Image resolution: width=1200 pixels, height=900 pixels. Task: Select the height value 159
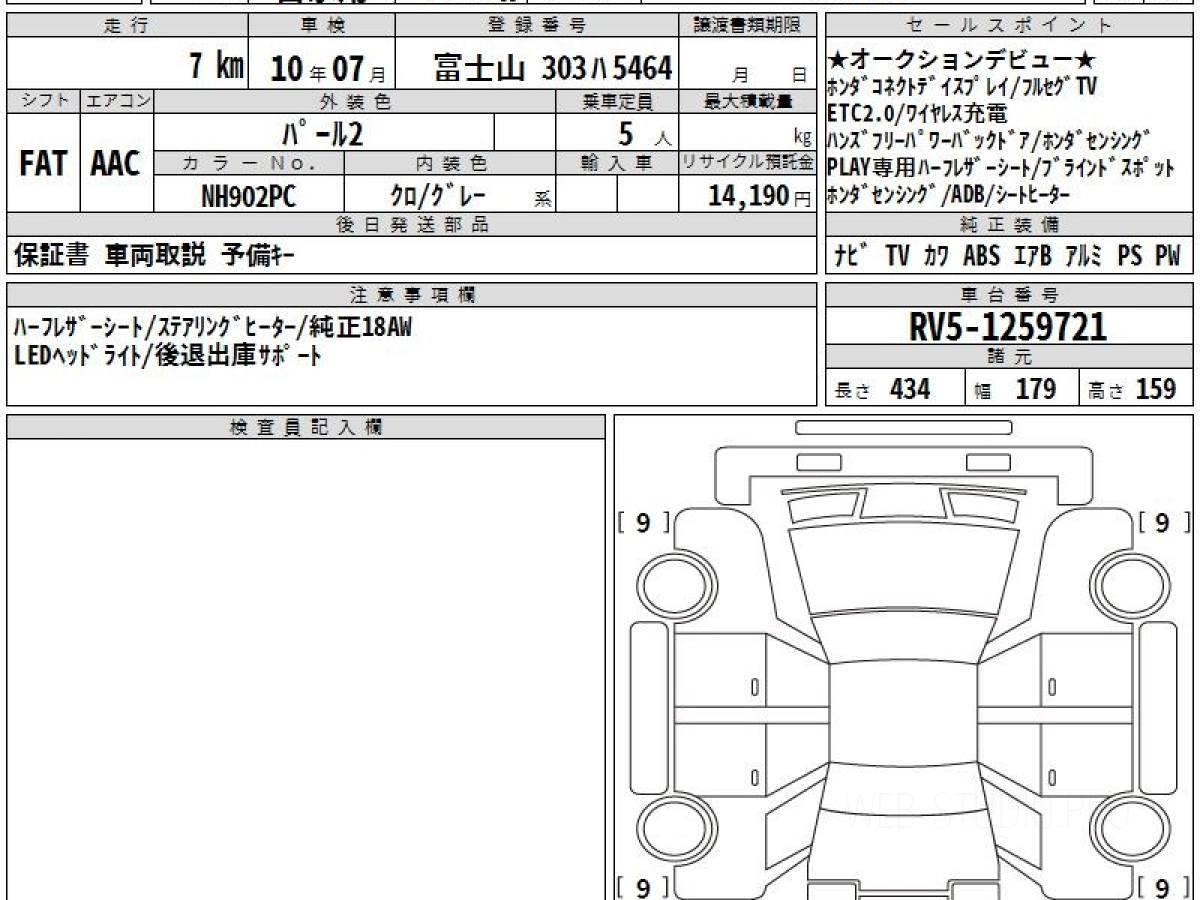1155,390
